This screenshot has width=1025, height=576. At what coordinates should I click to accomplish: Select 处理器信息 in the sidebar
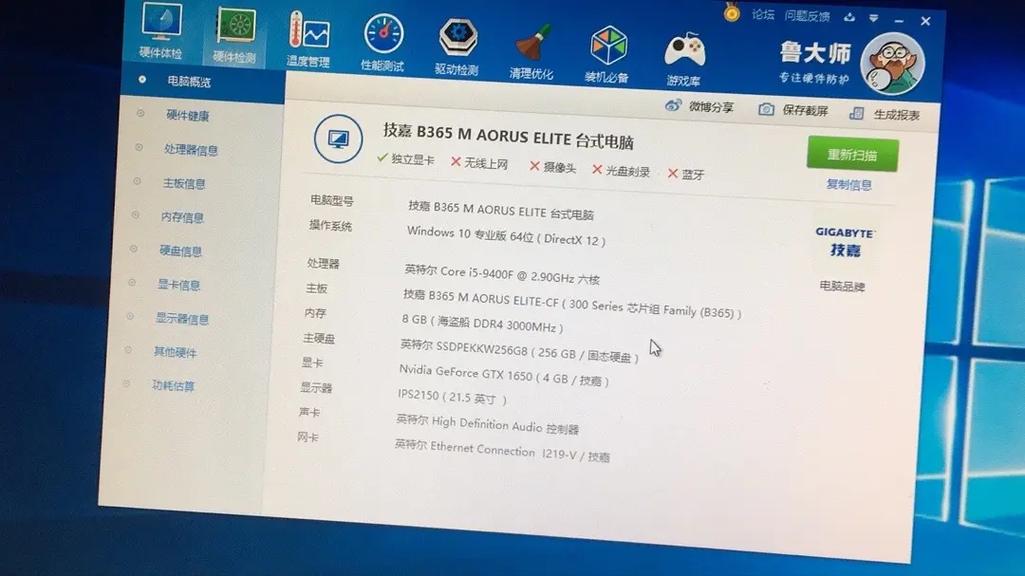pyautogui.click(x=191, y=150)
